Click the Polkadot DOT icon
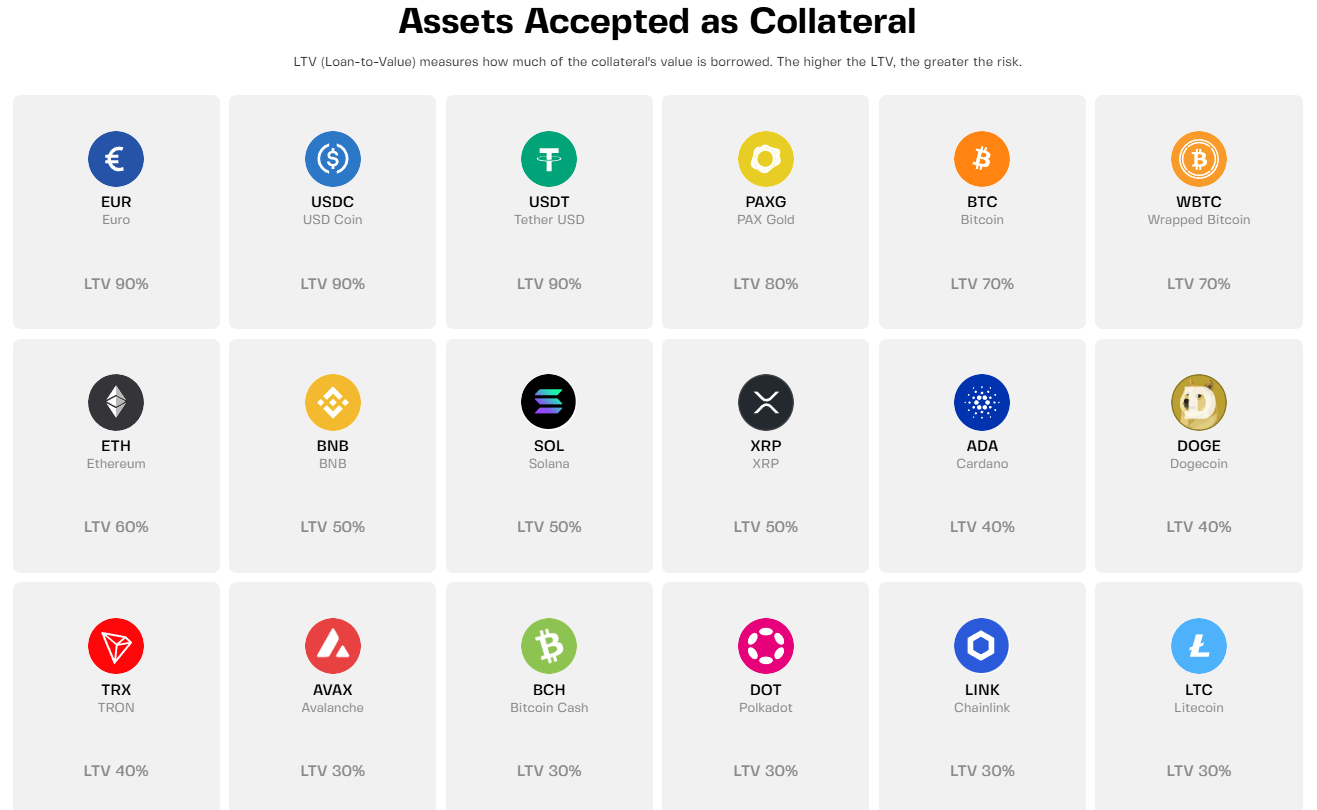Image resolution: width=1317 pixels, height=810 pixels. click(x=766, y=646)
